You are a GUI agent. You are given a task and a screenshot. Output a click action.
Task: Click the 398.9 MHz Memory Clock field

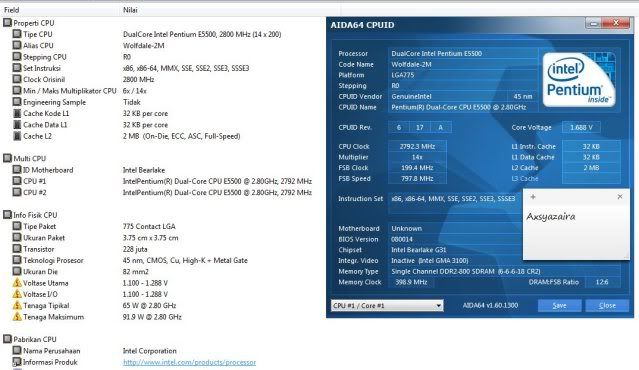click(411, 282)
